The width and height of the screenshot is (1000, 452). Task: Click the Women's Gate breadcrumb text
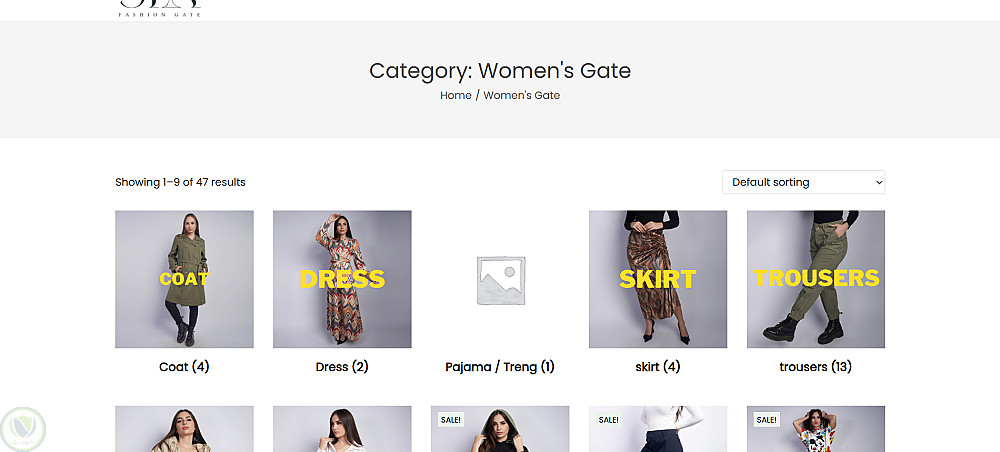522,95
